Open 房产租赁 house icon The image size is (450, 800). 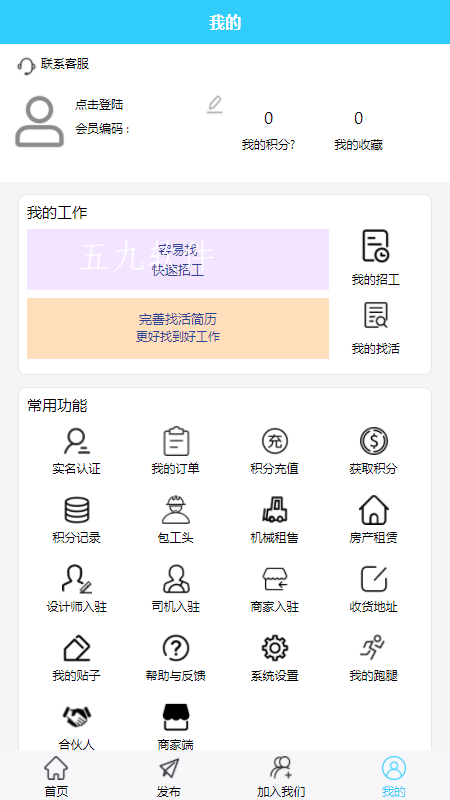(x=373, y=510)
